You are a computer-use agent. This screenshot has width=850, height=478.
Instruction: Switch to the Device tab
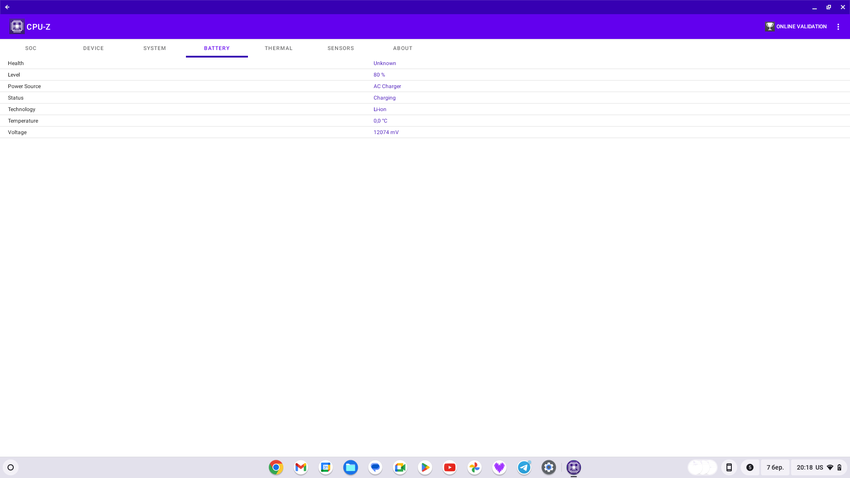[93, 48]
